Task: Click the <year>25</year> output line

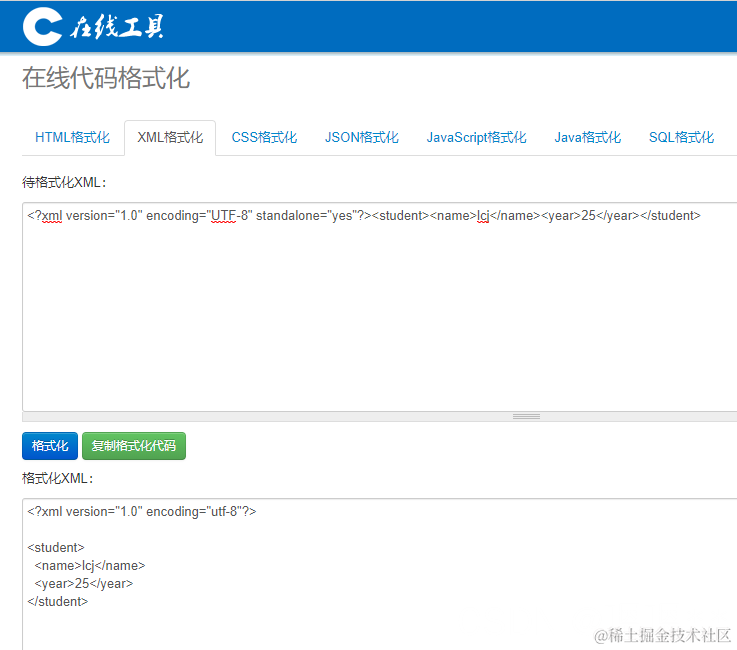Action: click(x=84, y=584)
